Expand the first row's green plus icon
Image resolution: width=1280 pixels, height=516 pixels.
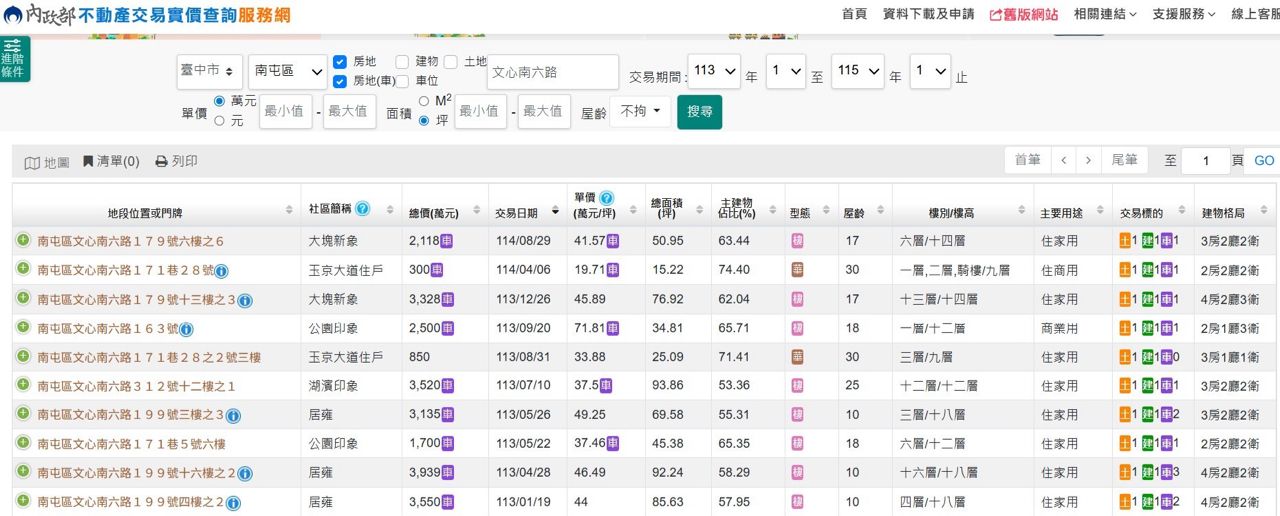[x=23, y=240]
